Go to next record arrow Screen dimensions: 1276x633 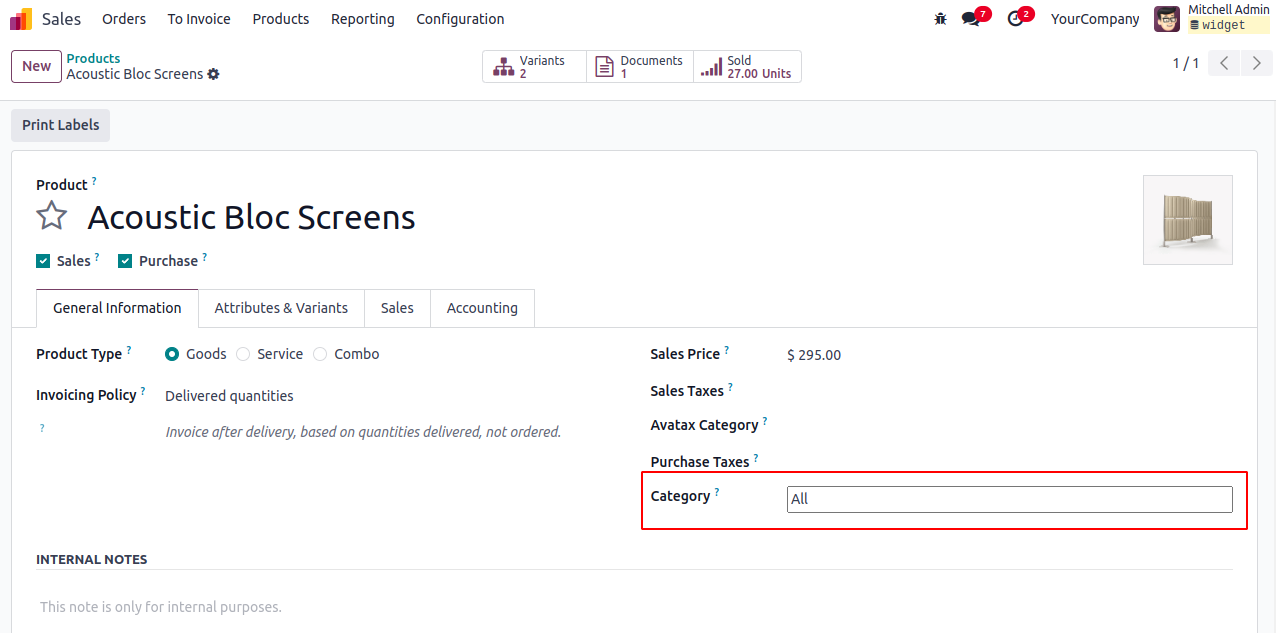pos(1257,64)
